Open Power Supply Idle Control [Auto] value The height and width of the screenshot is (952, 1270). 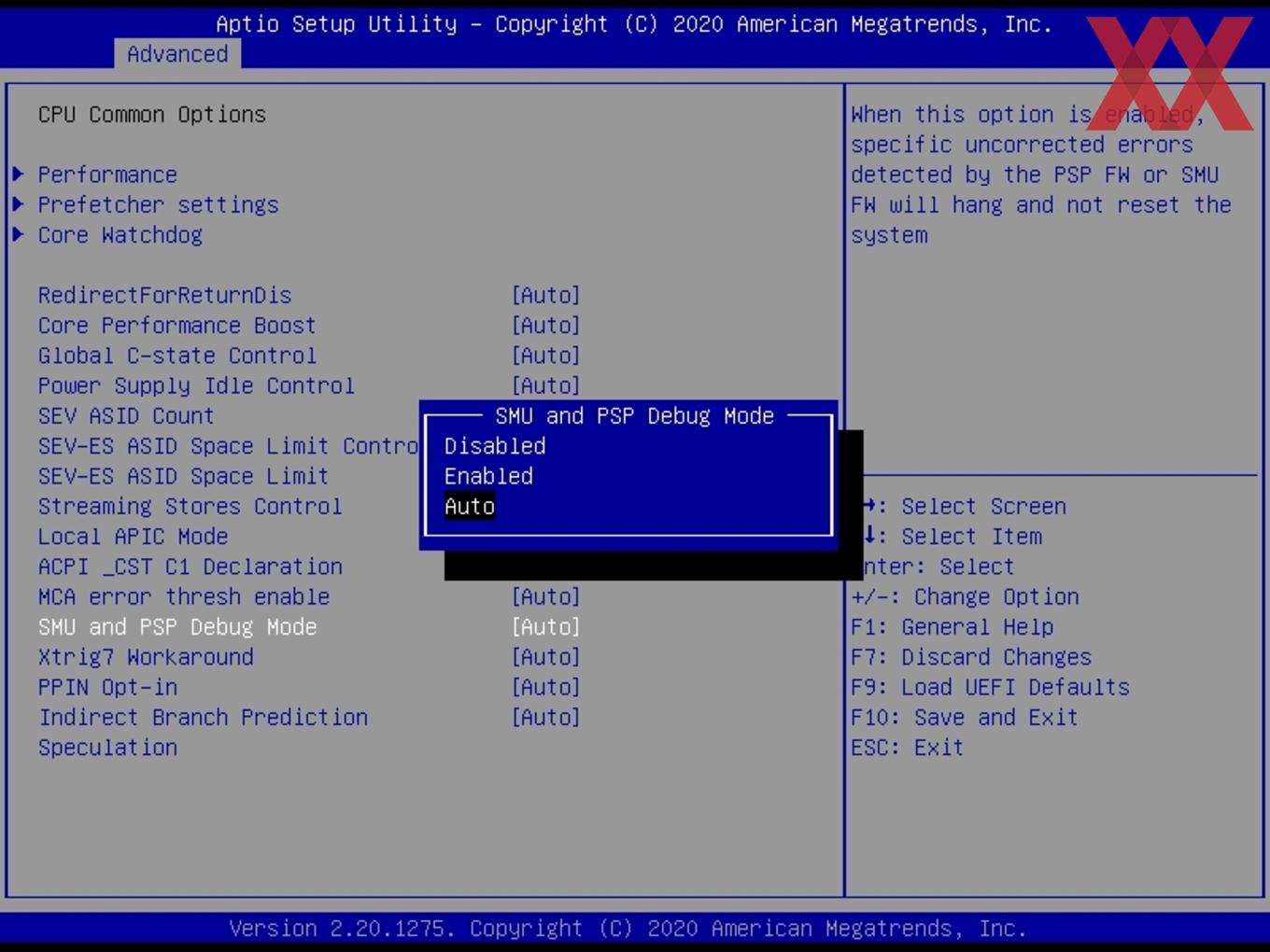point(546,385)
